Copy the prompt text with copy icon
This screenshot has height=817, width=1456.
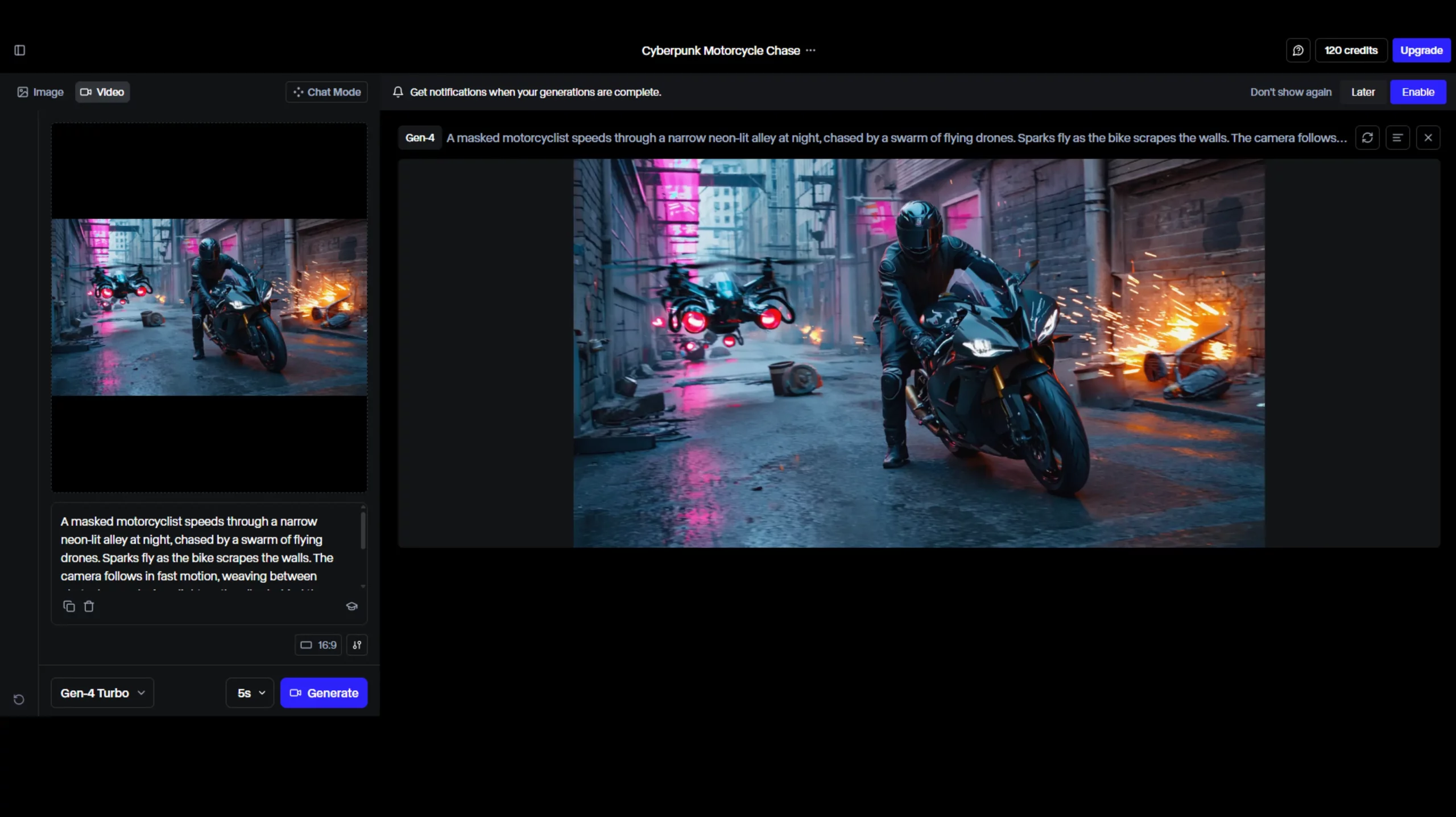click(69, 607)
